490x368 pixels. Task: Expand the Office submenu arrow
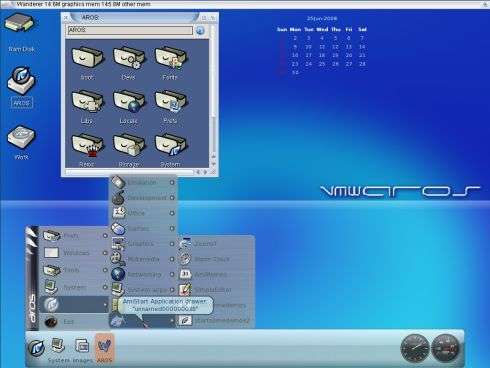[172, 213]
